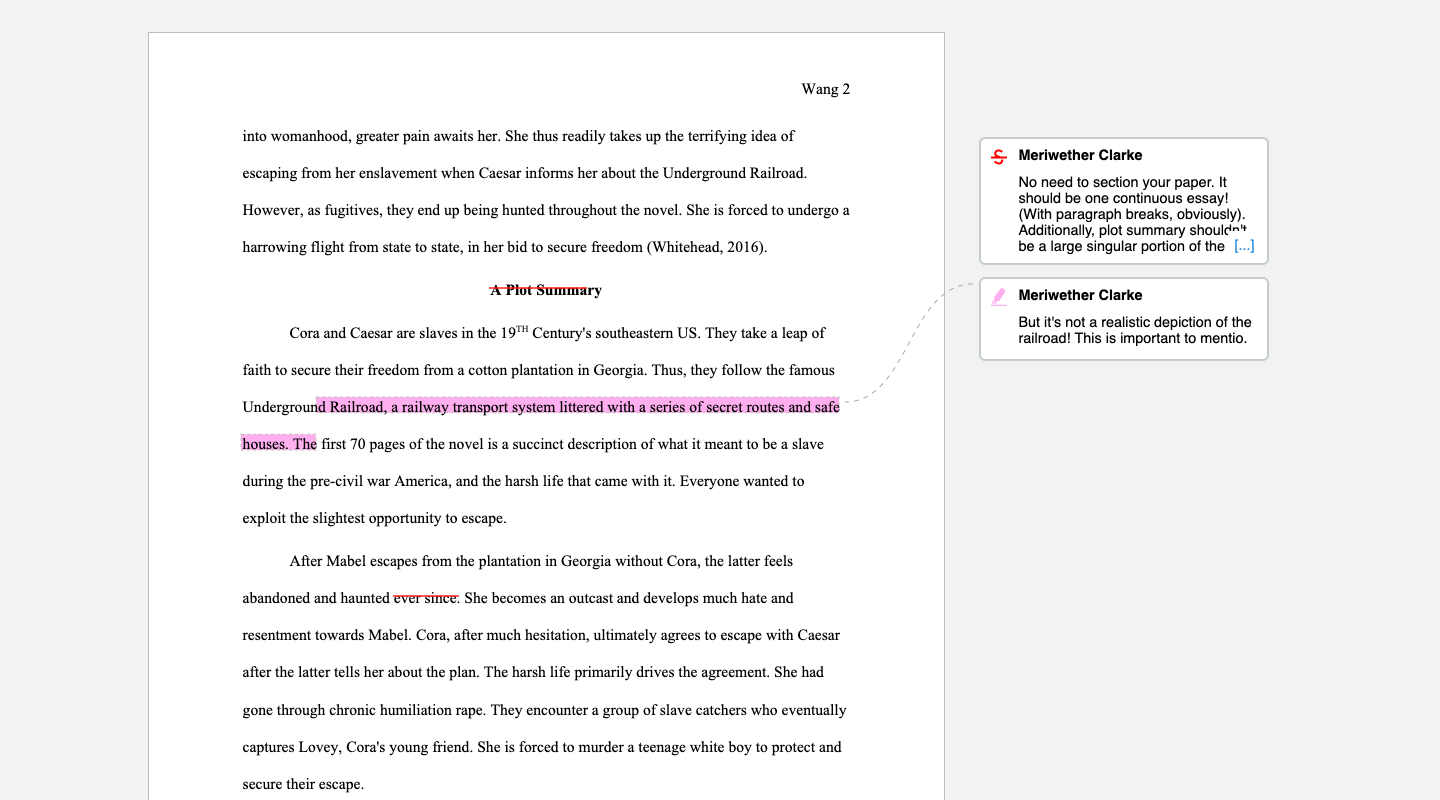Click the line starting 'resentment towards Mabel'

[541, 635]
